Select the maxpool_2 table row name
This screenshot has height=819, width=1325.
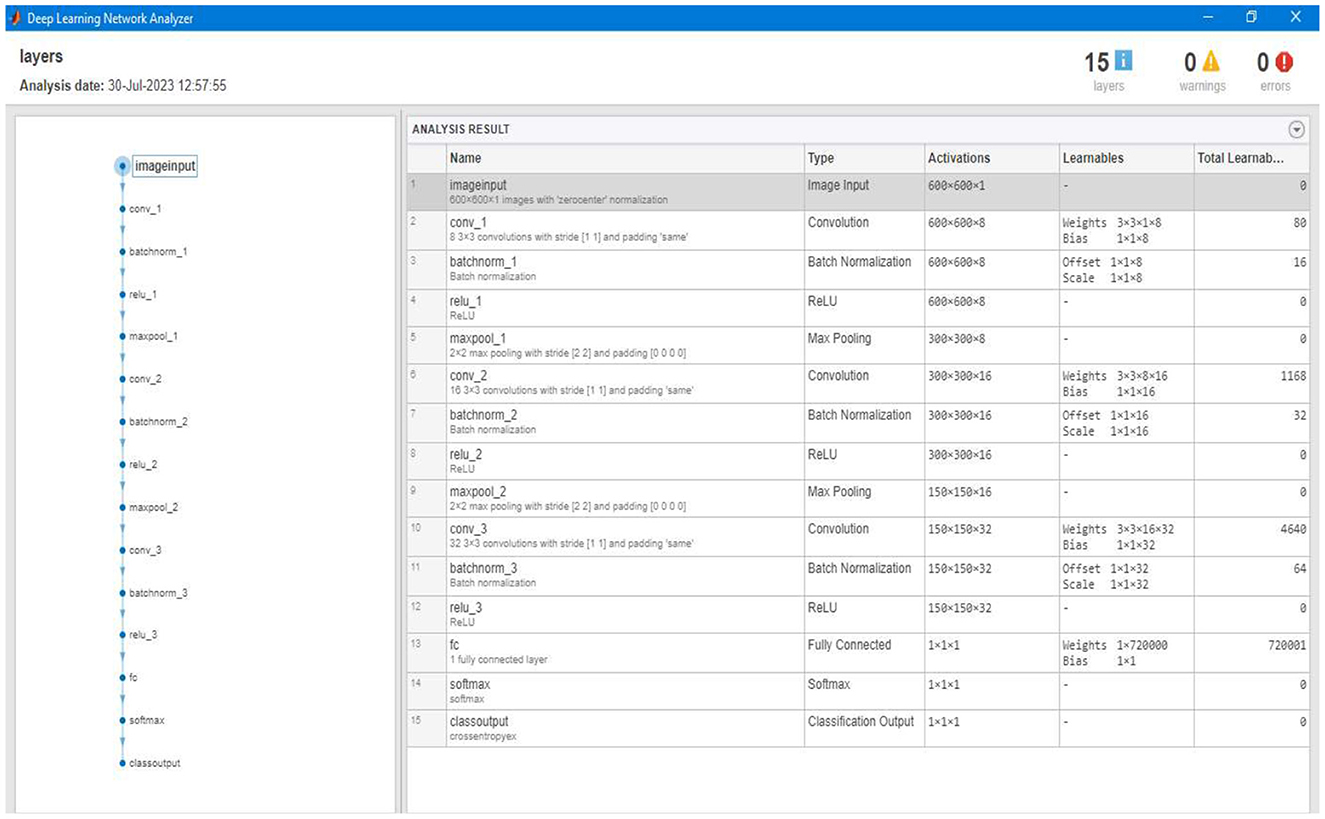click(478, 491)
